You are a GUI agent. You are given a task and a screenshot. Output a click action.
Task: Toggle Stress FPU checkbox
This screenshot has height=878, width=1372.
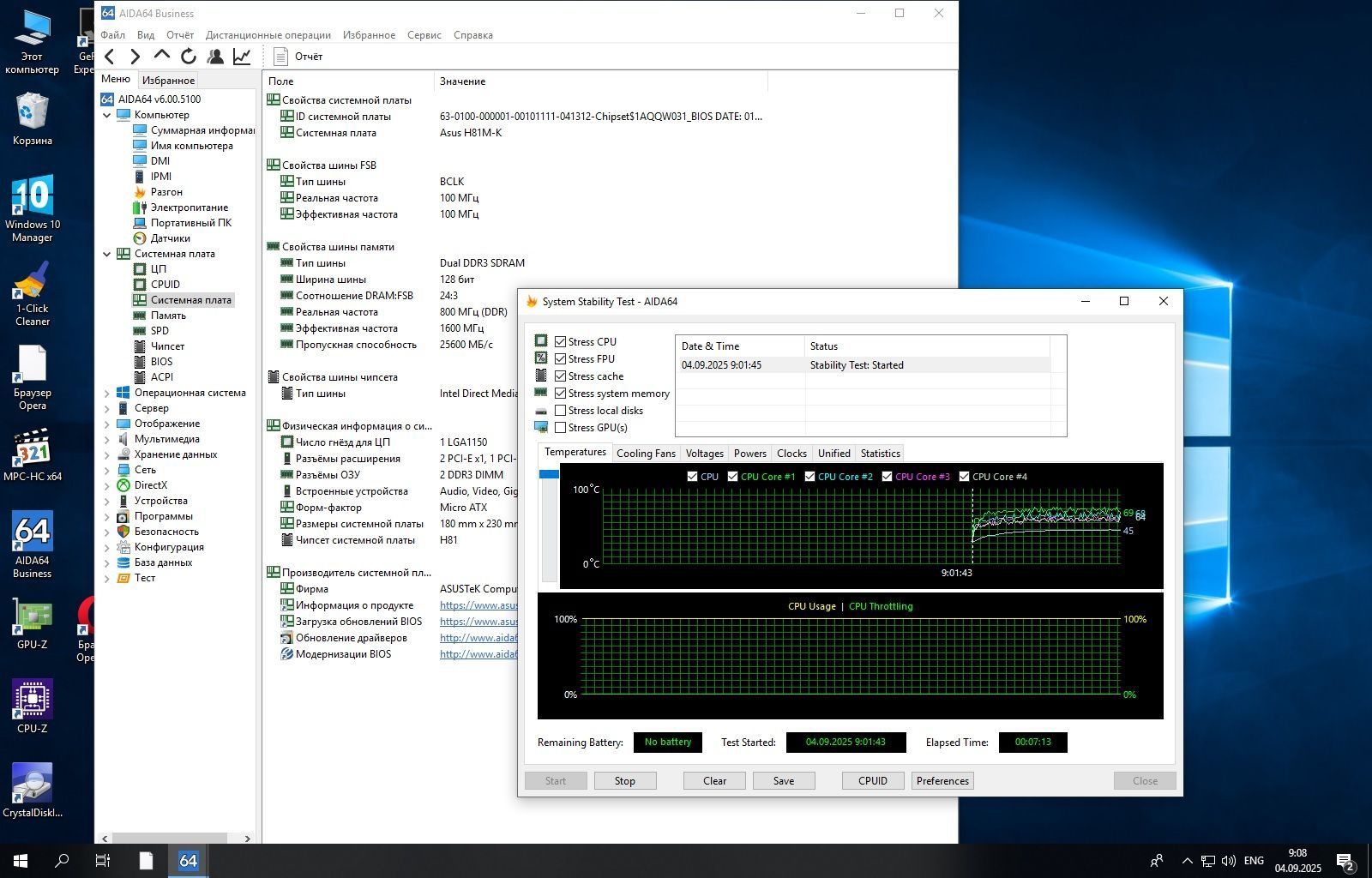(560, 358)
